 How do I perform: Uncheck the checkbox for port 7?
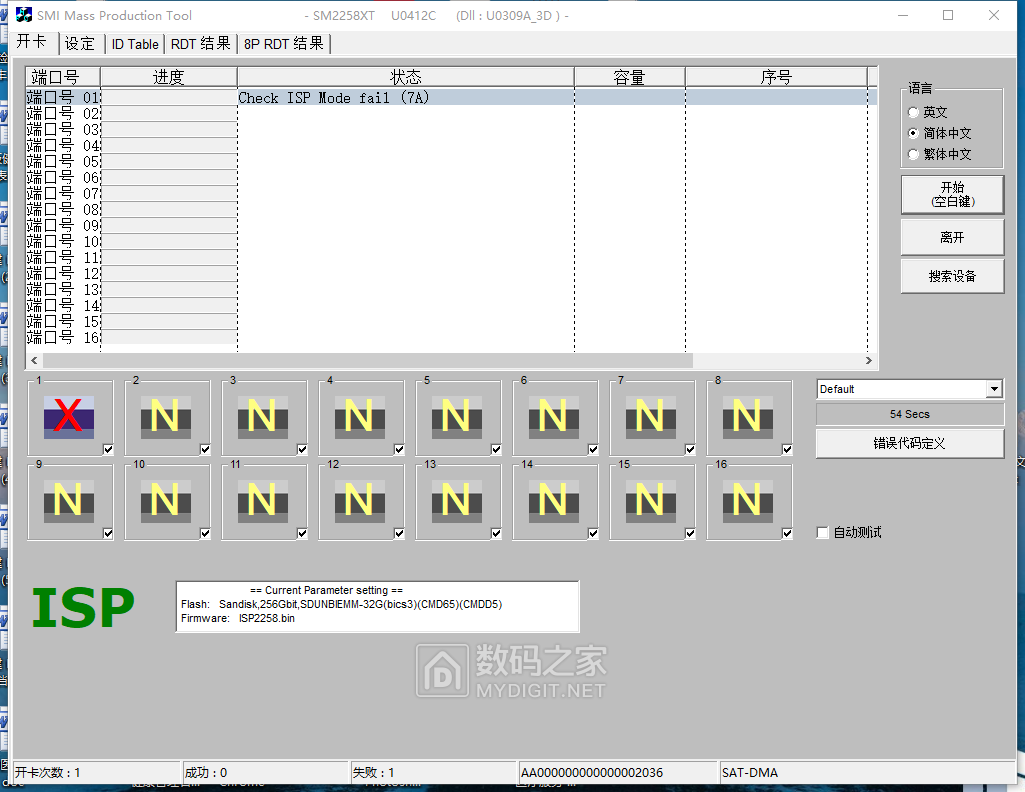click(x=690, y=450)
